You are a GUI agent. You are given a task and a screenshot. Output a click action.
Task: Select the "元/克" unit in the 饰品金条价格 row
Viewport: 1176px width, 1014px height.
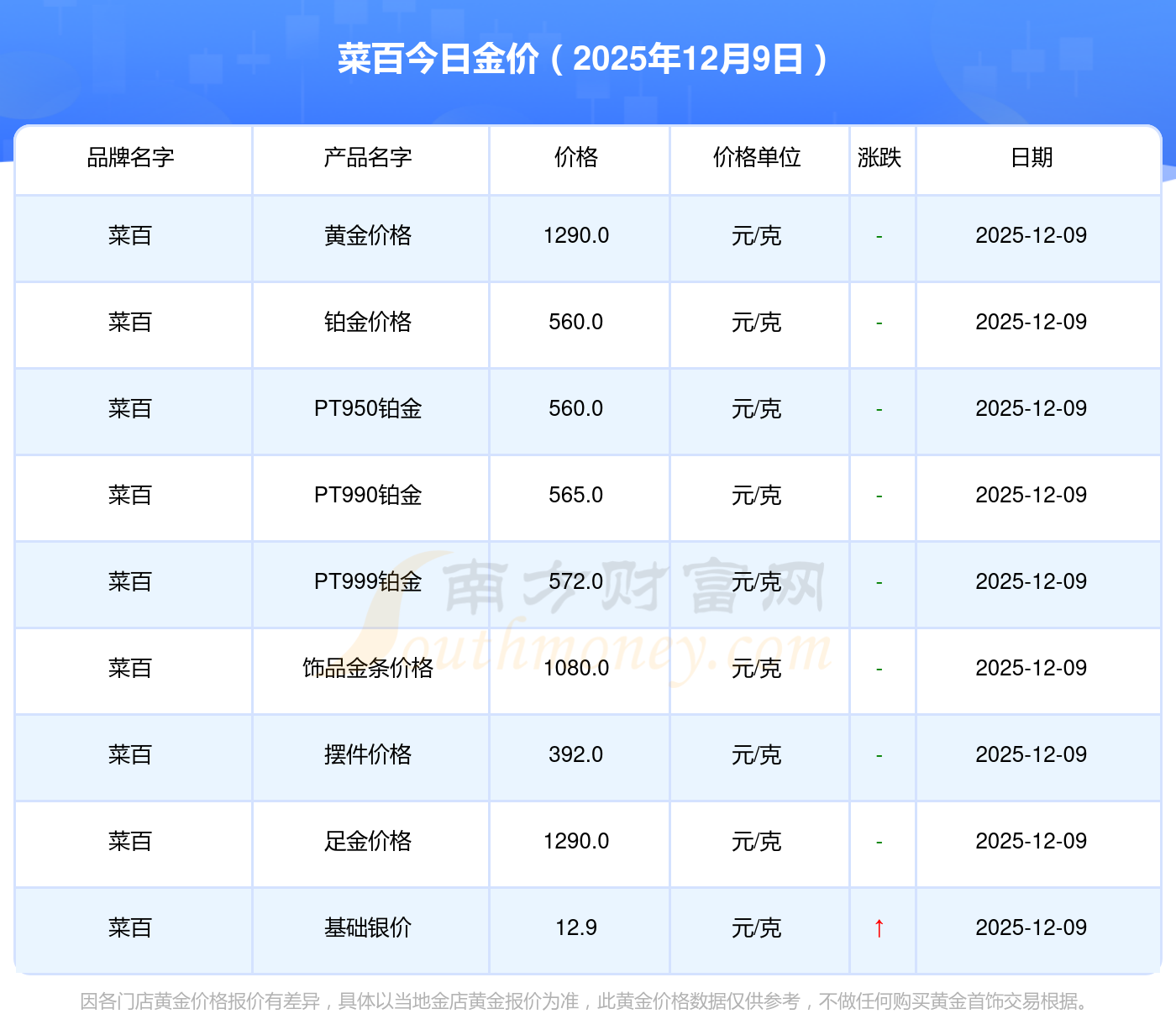click(757, 668)
